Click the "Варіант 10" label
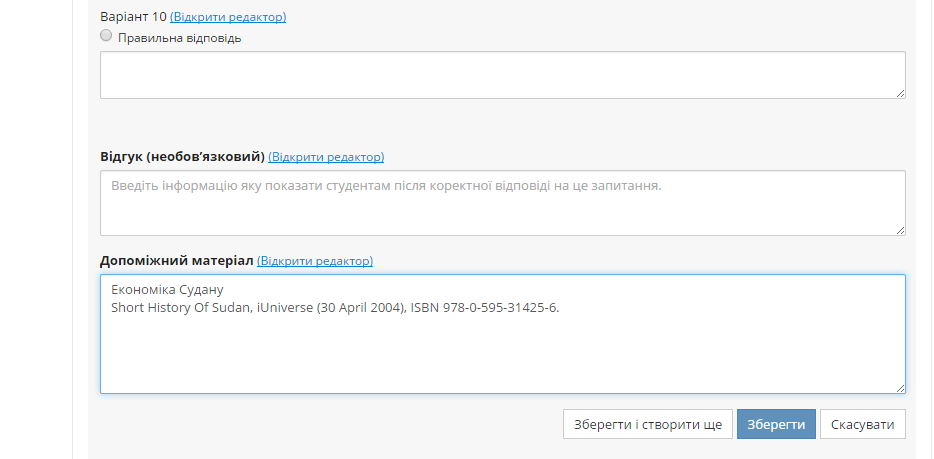The height and width of the screenshot is (459, 934). click(x=133, y=17)
